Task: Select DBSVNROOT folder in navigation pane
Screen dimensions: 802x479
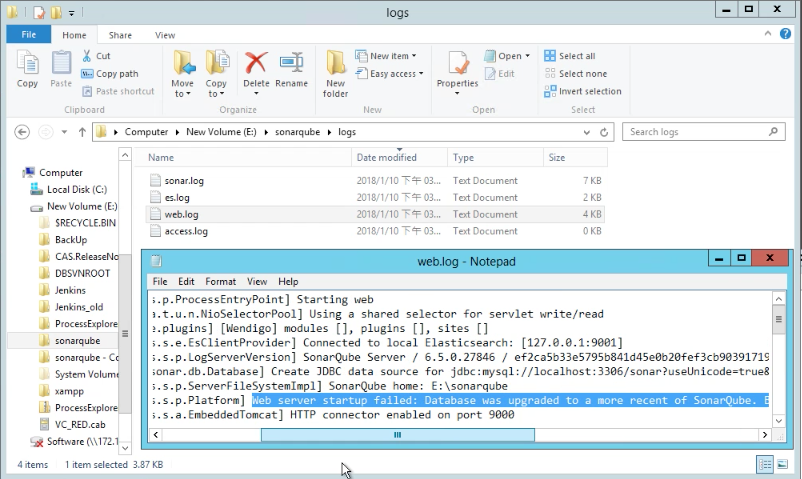Action: [82, 273]
